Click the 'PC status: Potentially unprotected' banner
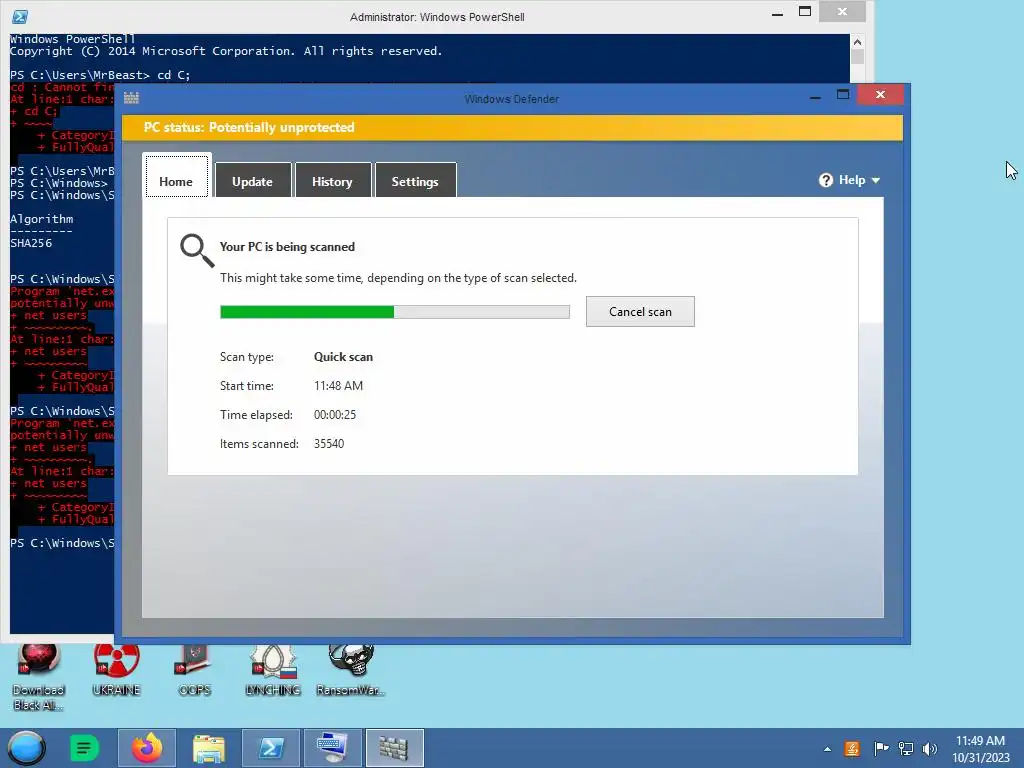The image size is (1024, 768). tap(513, 127)
